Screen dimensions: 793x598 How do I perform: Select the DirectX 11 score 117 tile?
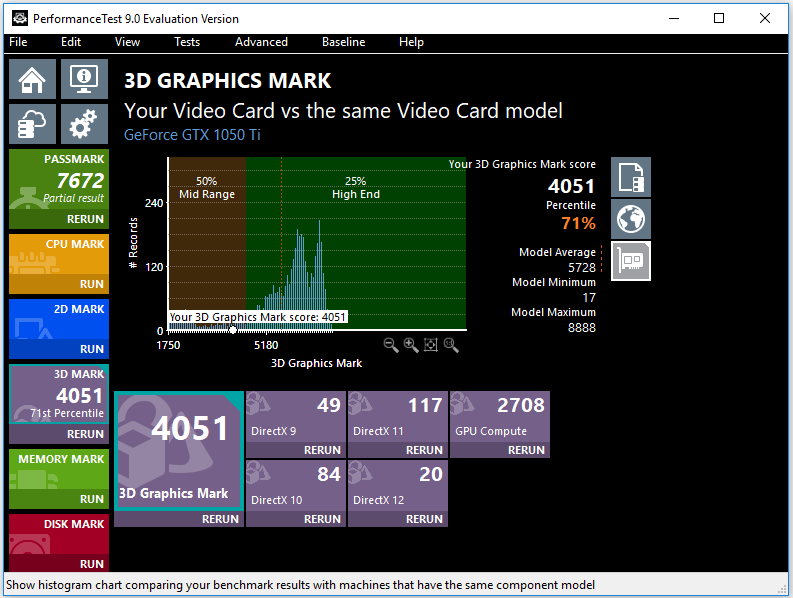click(398, 417)
